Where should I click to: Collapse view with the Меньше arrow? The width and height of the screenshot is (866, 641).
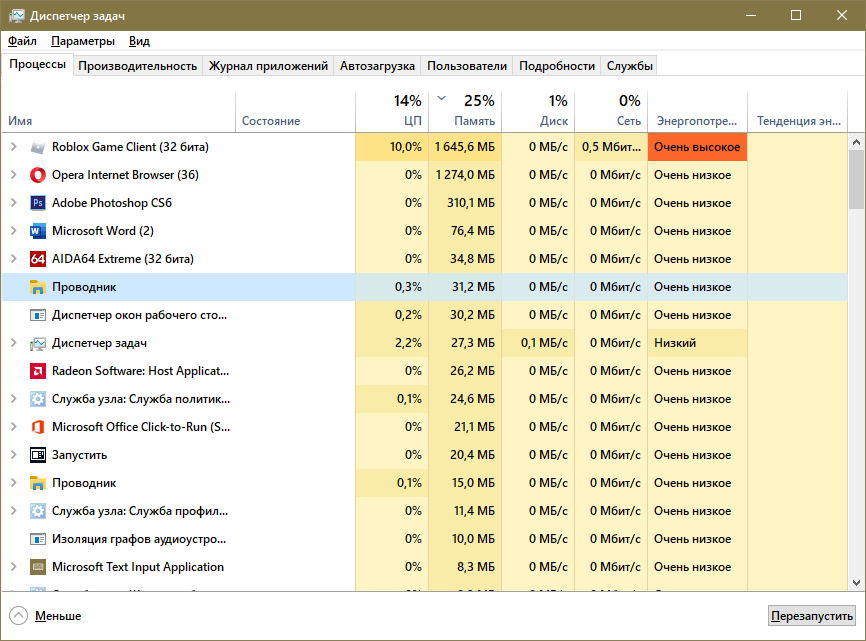pos(19,615)
